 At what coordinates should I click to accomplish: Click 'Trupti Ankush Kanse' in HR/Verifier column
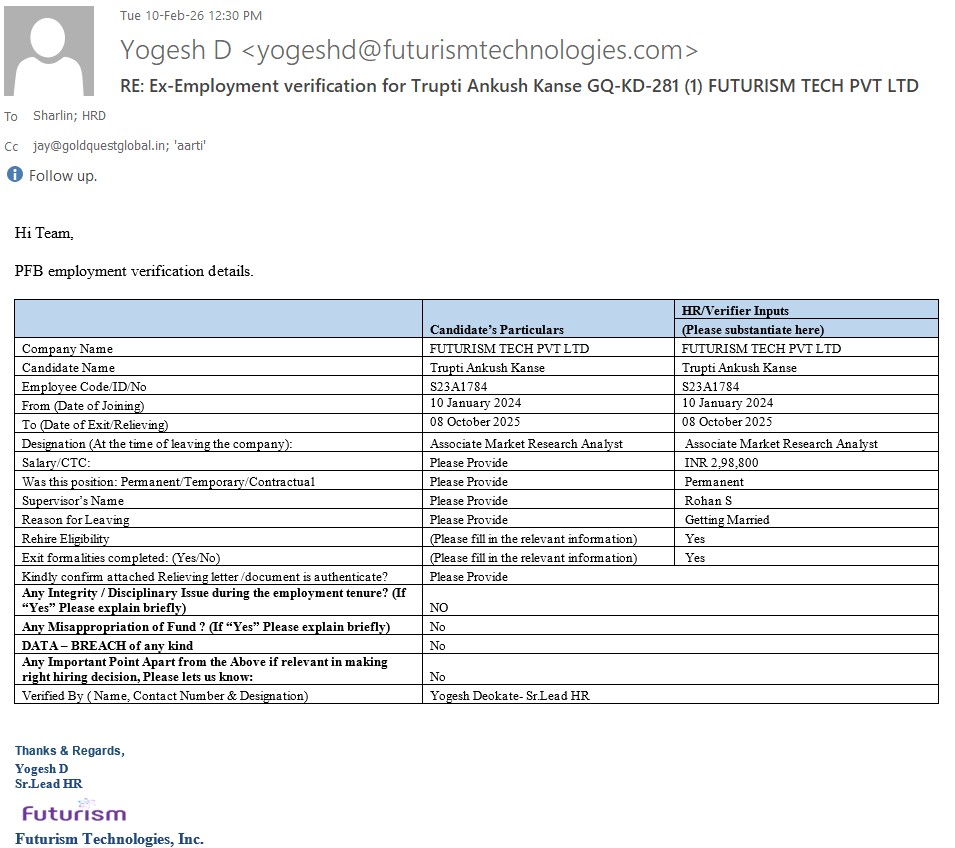pos(739,367)
